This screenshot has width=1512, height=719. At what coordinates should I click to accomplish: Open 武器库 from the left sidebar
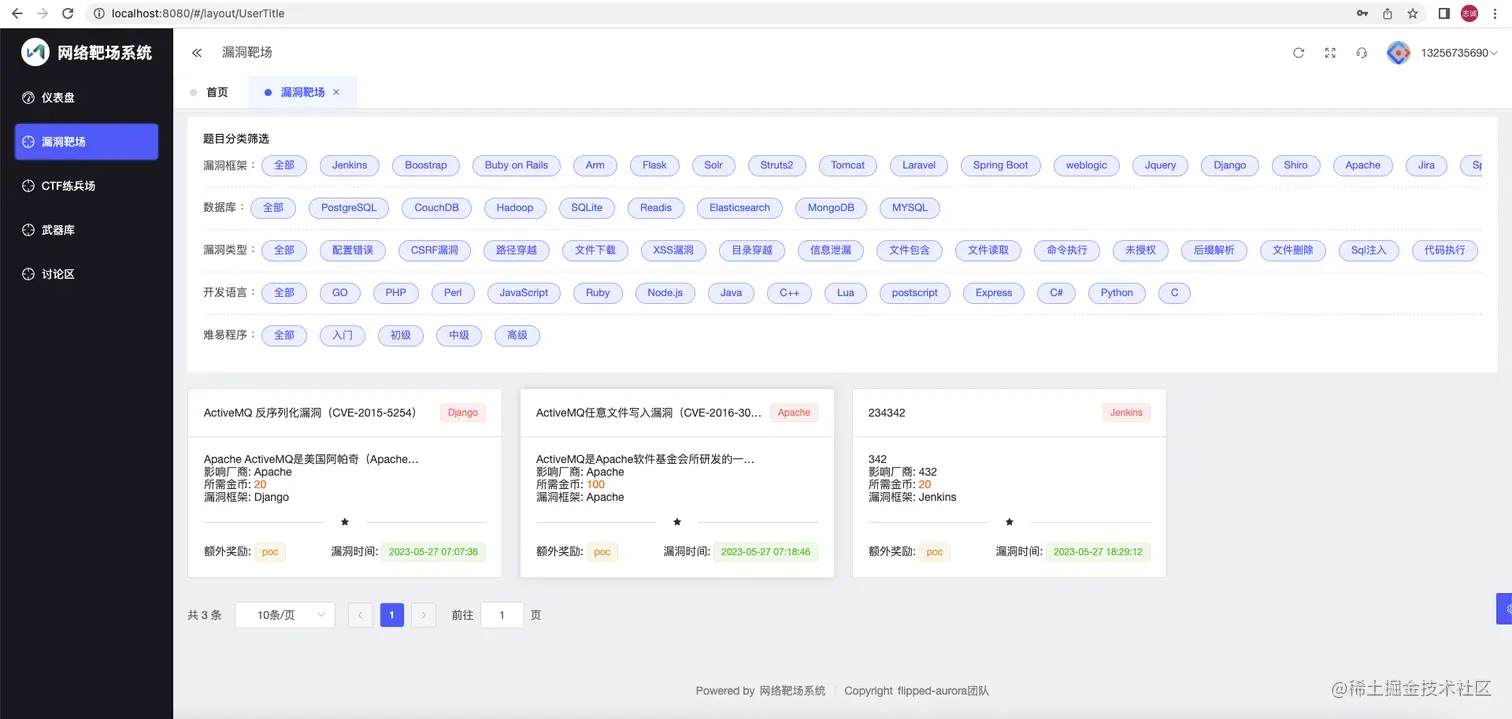tap(57, 229)
